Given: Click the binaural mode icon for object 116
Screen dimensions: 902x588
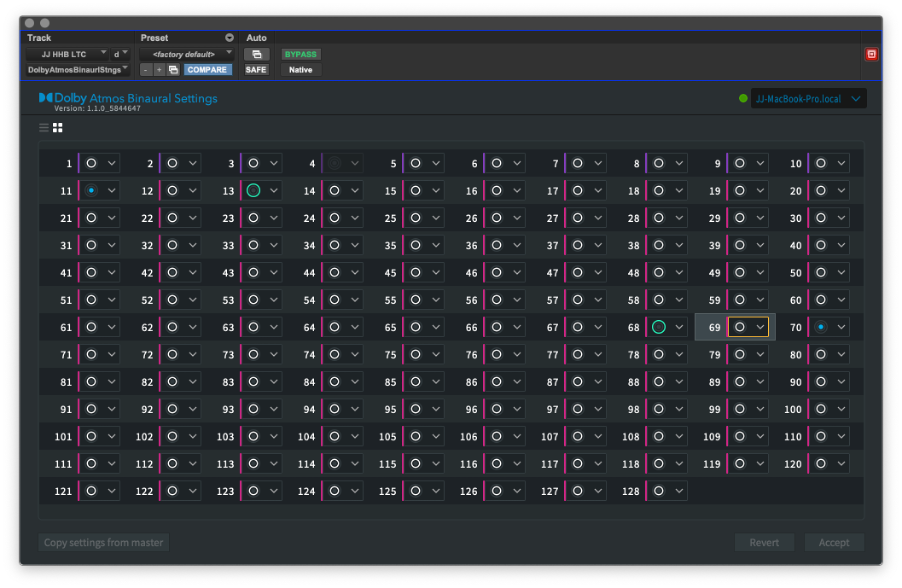Looking at the screenshot, I should pyautogui.click(x=496, y=464).
